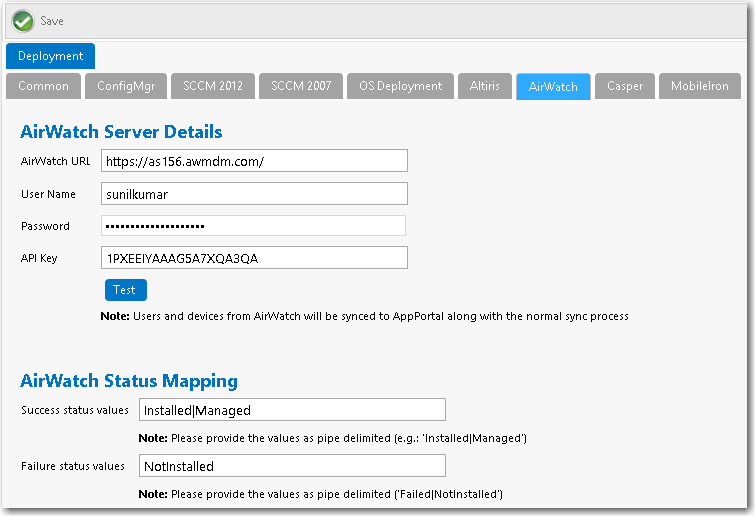Switch to the Common tab
This screenshot has width=755, height=516.
(43, 86)
